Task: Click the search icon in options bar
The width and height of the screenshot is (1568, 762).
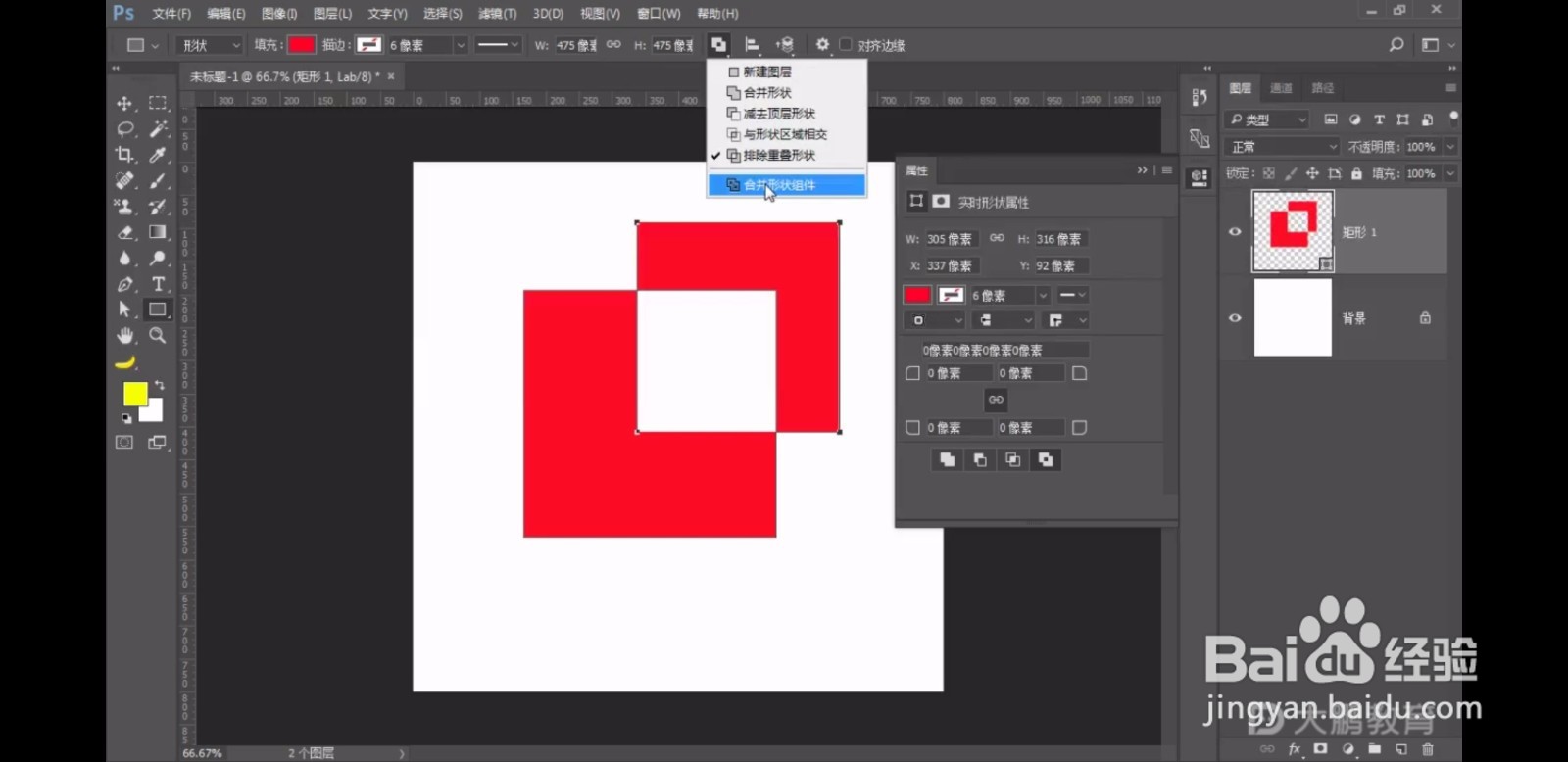Action: tap(1396, 45)
